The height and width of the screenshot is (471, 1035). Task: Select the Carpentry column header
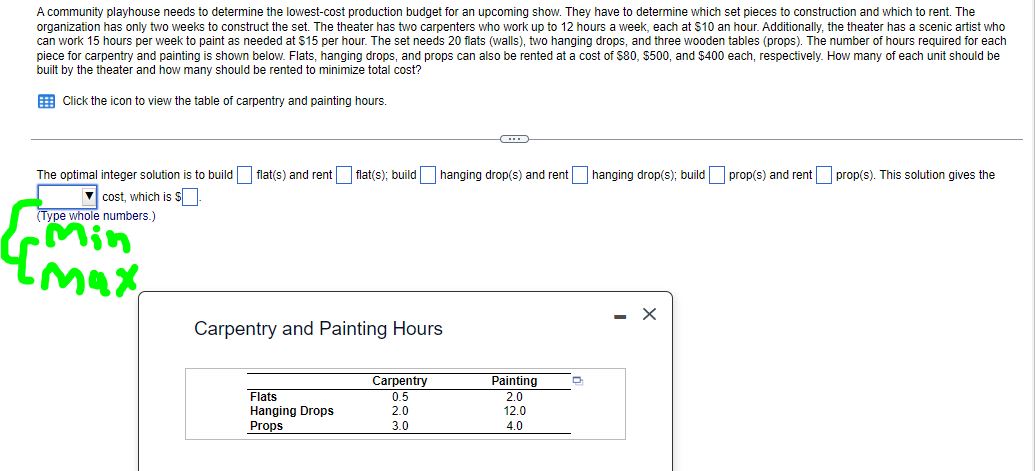(399, 381)
